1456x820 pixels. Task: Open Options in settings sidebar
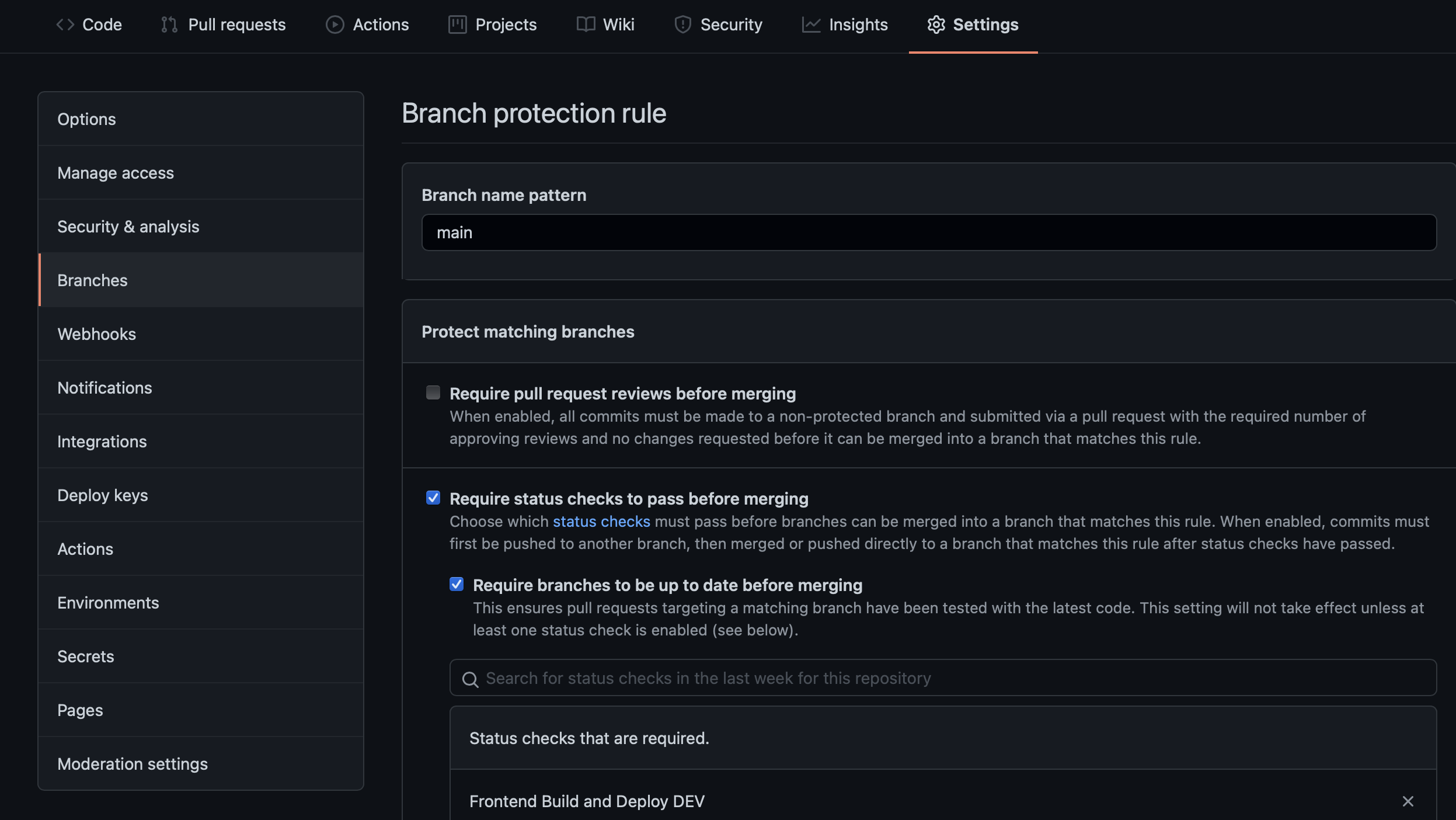(x=201, y=119)
